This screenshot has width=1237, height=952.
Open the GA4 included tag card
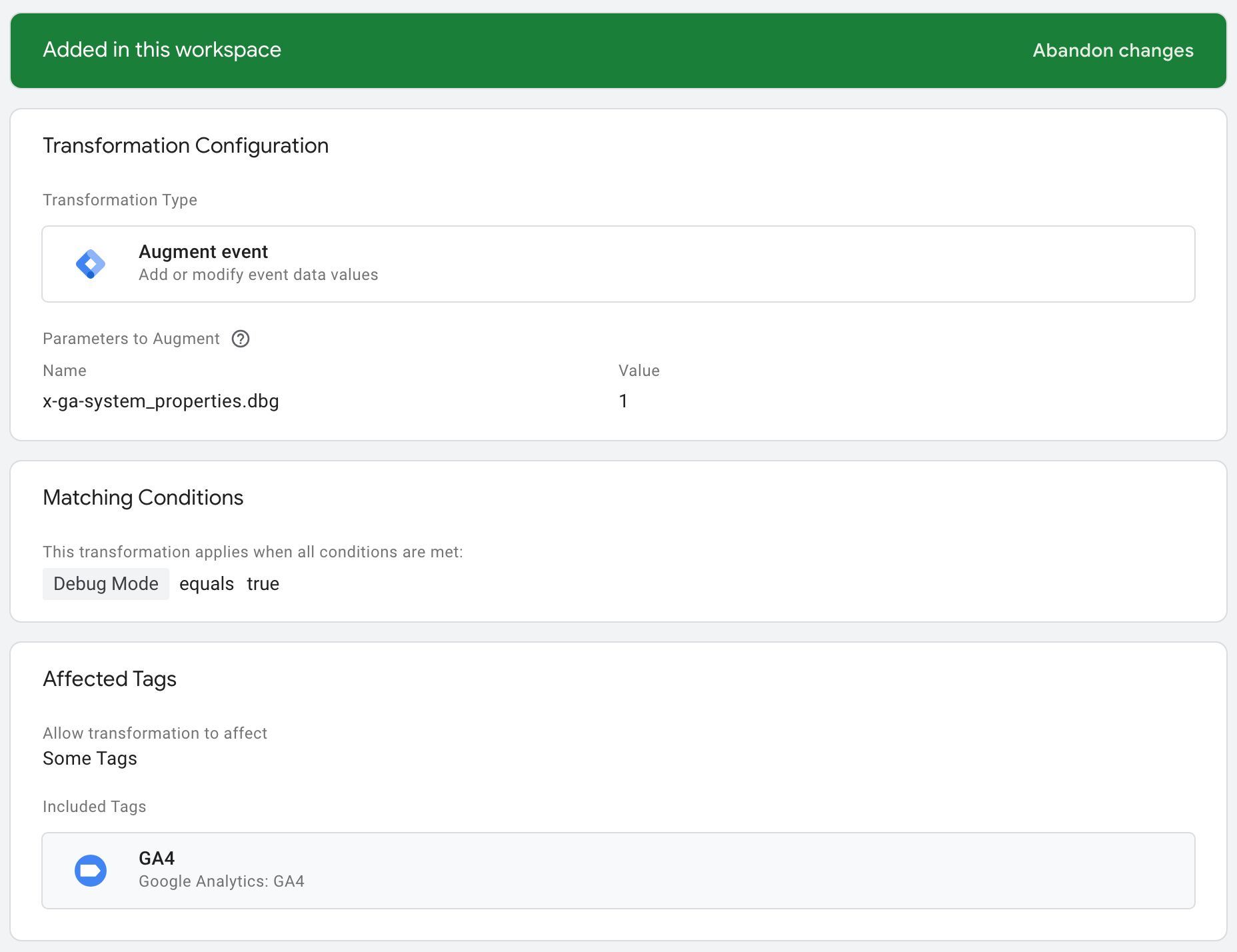click(x=618, y=871)
